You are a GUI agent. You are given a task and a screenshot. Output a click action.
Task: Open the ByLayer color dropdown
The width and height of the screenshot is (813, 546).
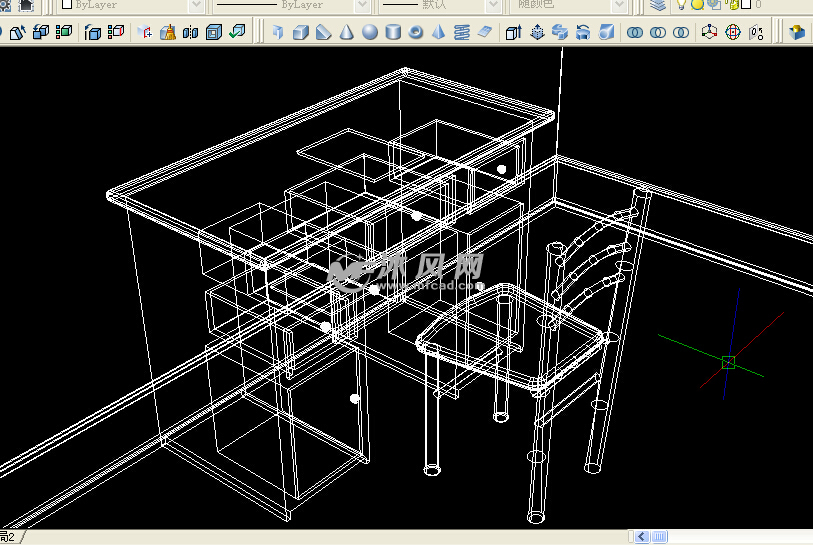click(196, 5)
